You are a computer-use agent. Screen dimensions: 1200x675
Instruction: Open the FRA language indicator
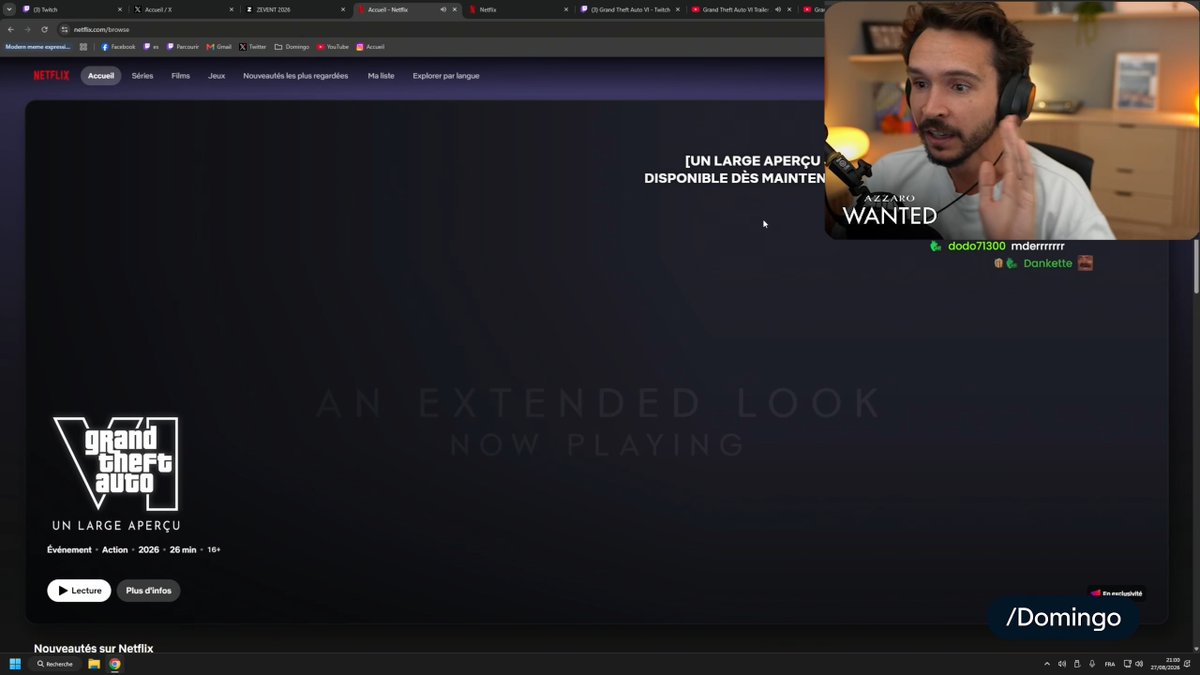[1110, 664]
